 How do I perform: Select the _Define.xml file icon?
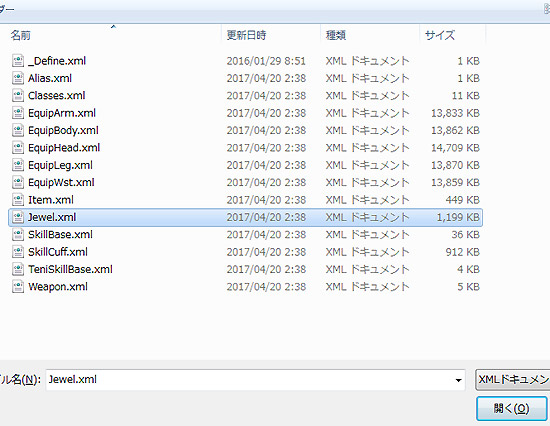point(18,61)
